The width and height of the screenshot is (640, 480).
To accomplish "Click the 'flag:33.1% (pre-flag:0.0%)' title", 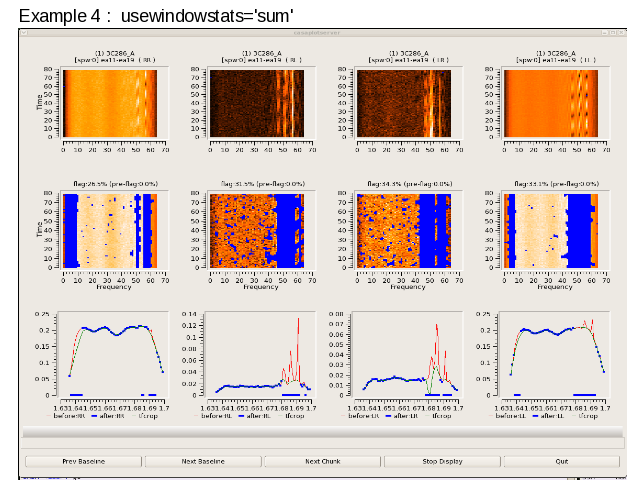I will point(557,184).
